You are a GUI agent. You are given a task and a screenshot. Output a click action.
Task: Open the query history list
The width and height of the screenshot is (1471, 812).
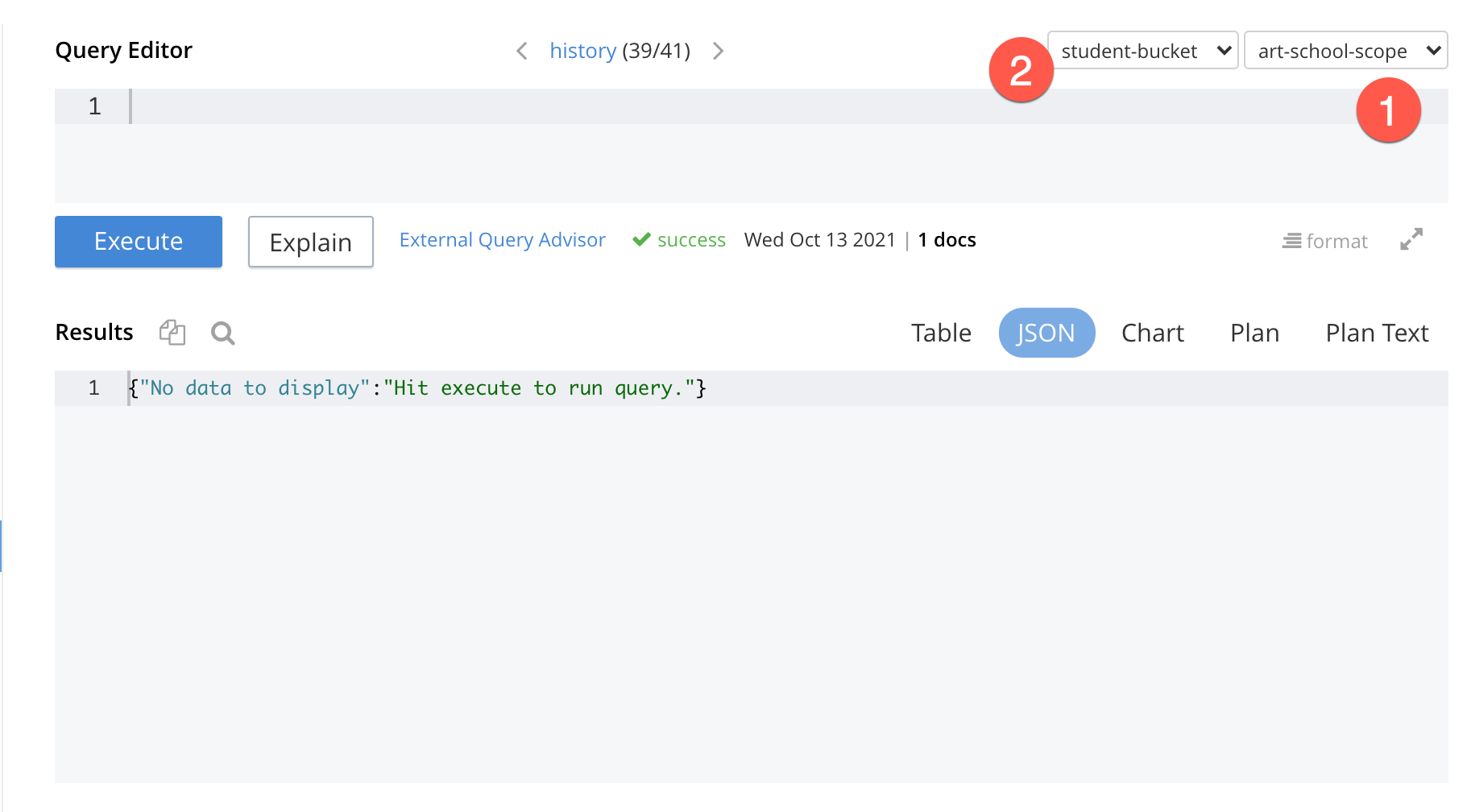tap(583, 50)
